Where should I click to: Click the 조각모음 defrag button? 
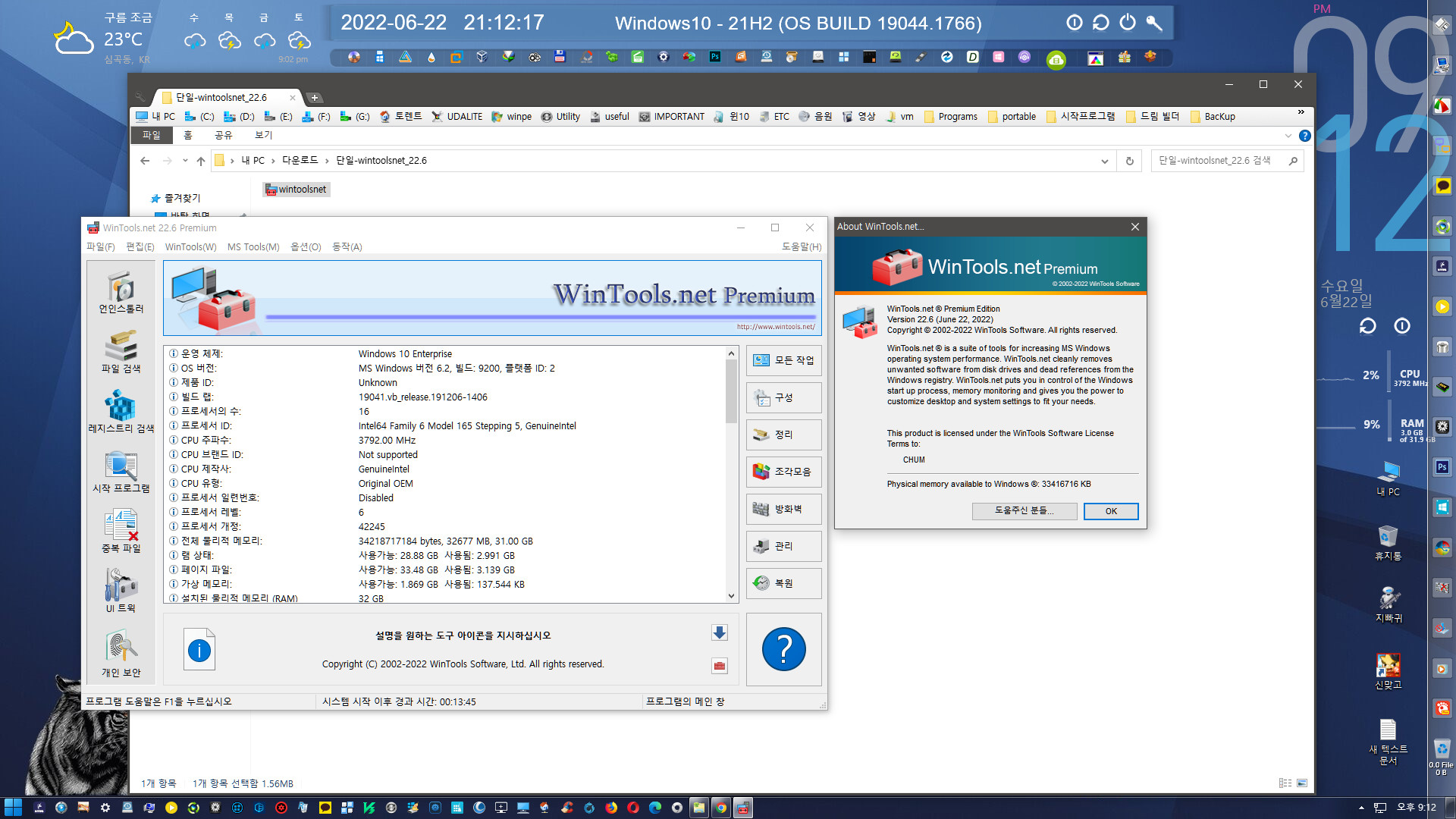[783, 472]
